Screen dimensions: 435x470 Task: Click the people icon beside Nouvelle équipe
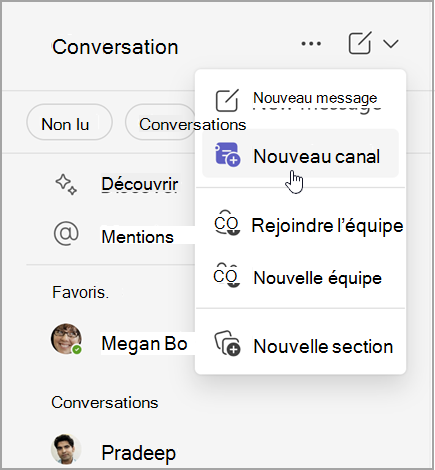click(227, 276)
